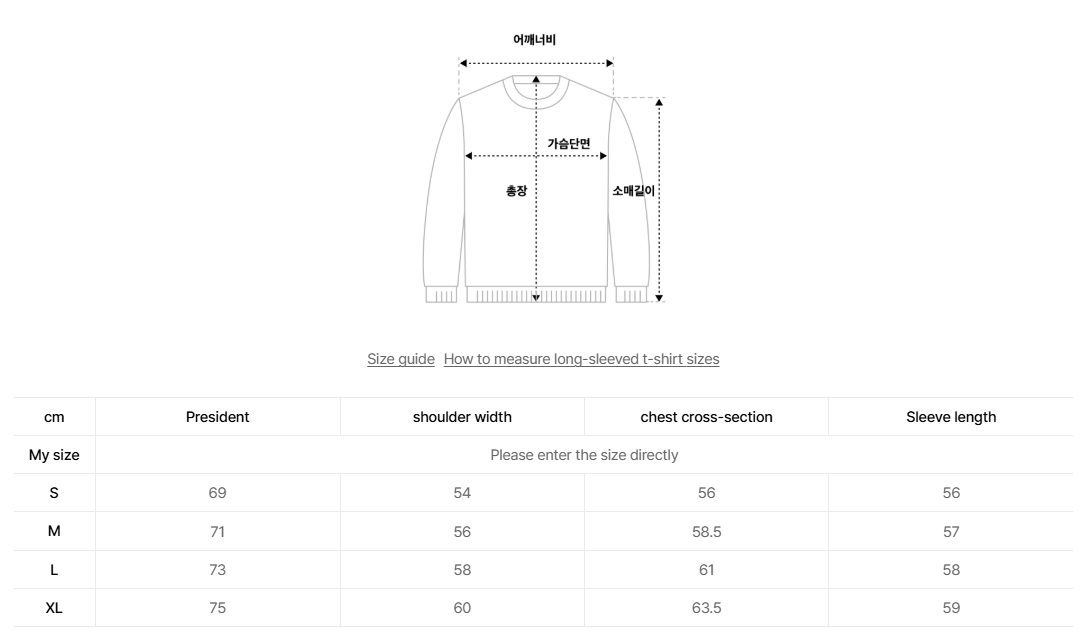Open the Size guide link
The image size is (1091, 634).
coord(400,359)
